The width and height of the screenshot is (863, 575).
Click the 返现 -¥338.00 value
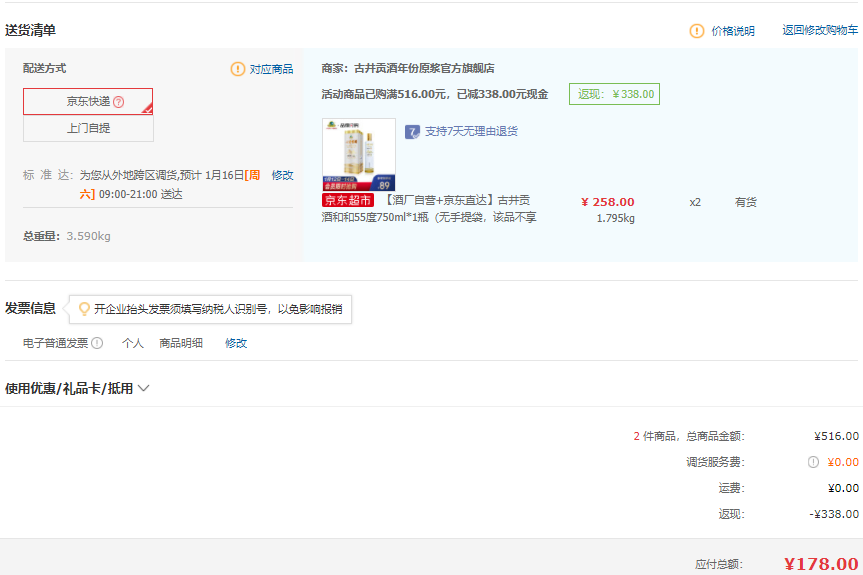tap(834, 514)
